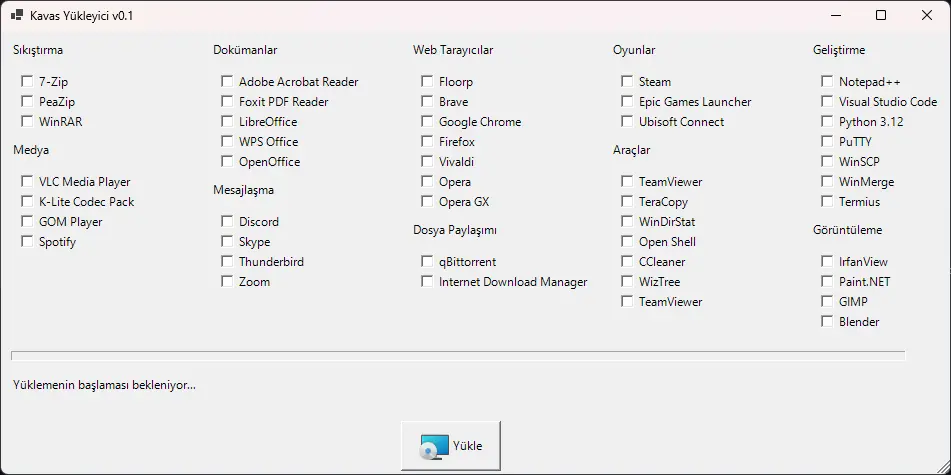Viewport: 951px width, 475px height.
Task: Click the Yükle install button
Action: (x=451, y=446)
